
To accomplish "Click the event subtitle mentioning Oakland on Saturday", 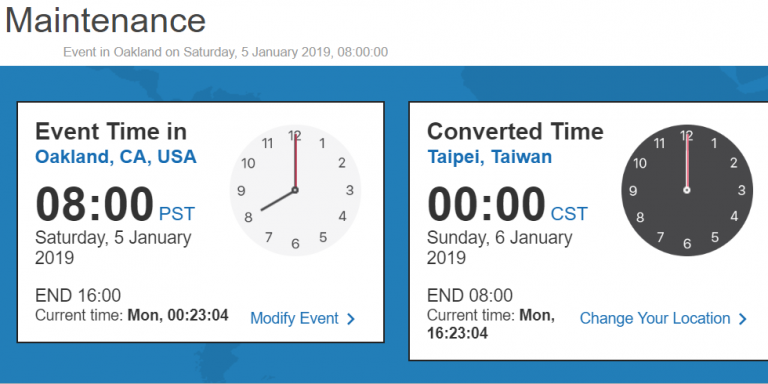I will (225, 52).
